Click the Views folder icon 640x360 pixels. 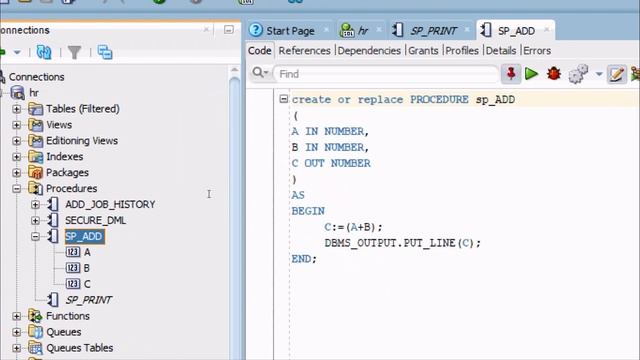point(36,125)
